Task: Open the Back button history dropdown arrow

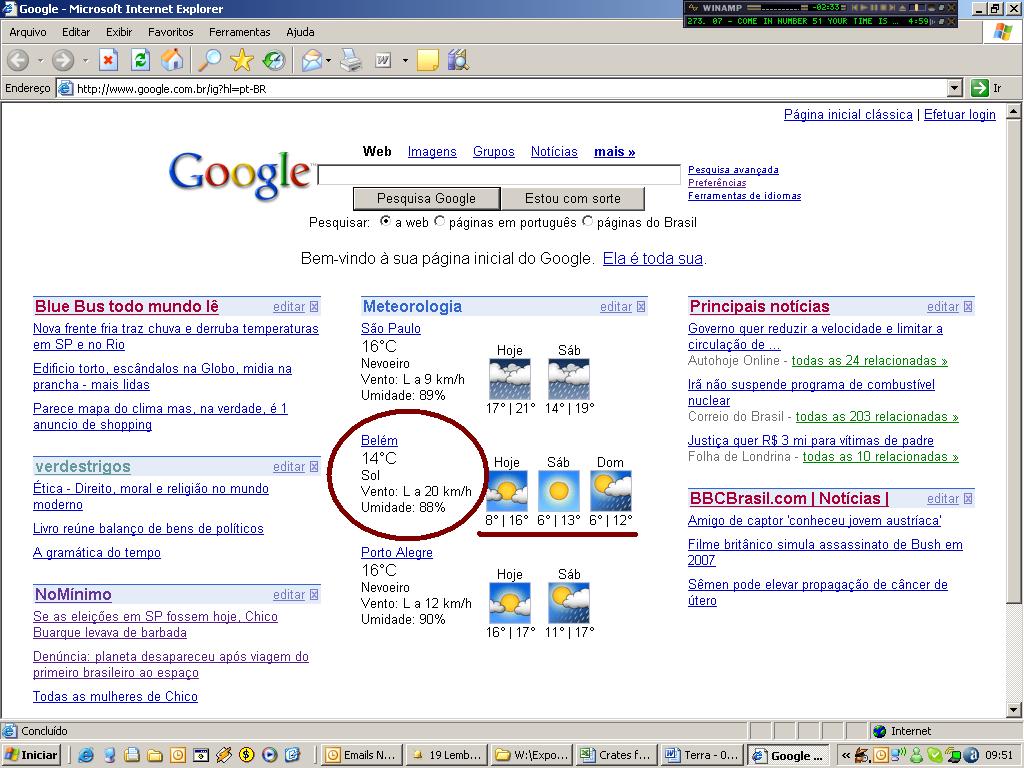Action: click(40, 61)
